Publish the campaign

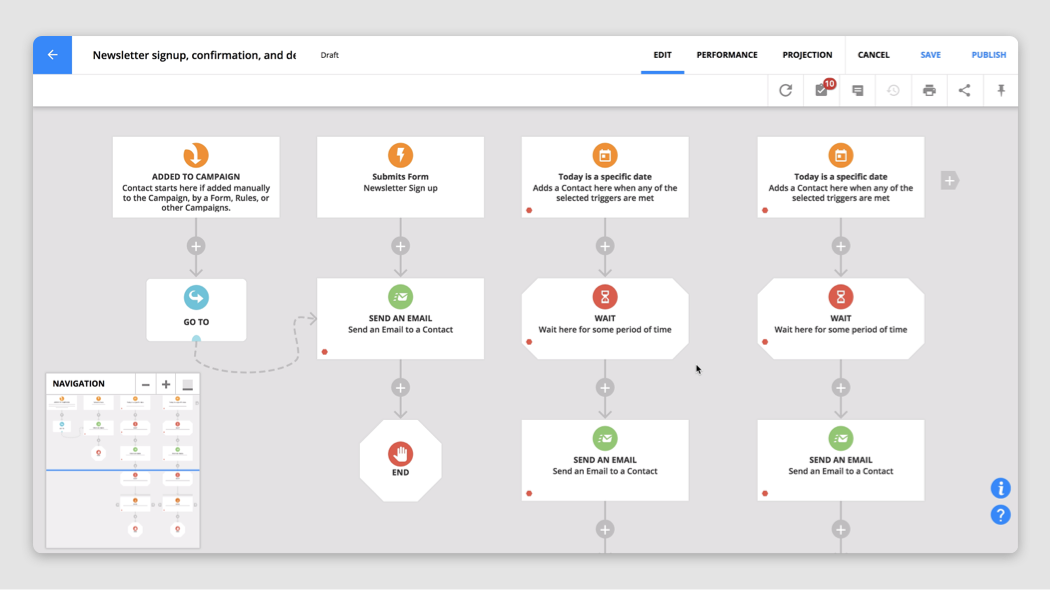point(988,55)
